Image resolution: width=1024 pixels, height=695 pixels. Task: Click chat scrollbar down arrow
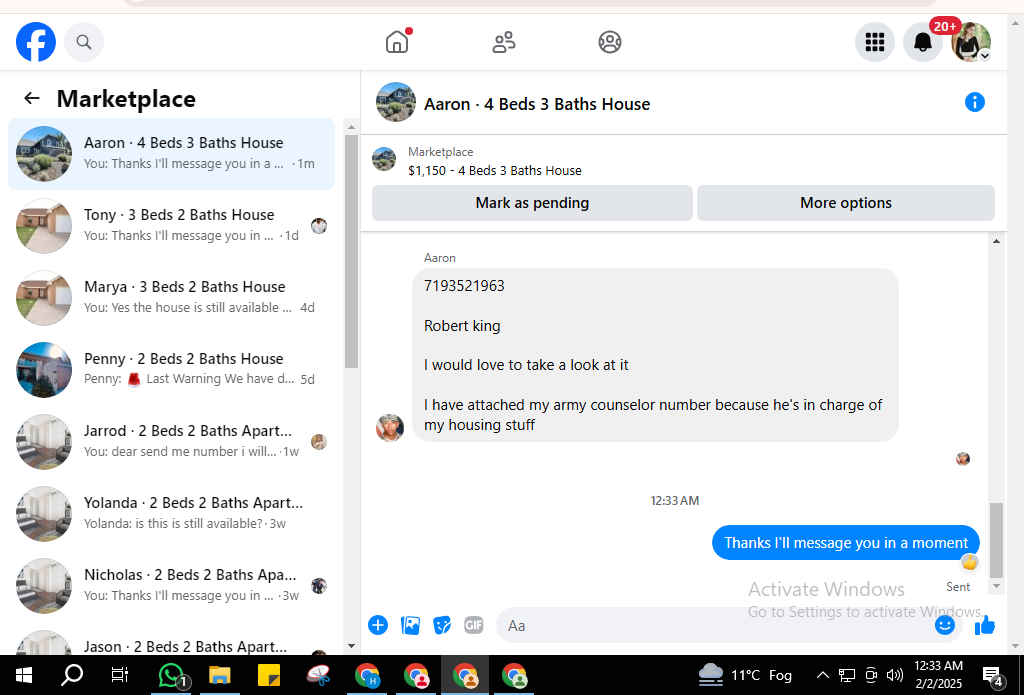(997, 586)
